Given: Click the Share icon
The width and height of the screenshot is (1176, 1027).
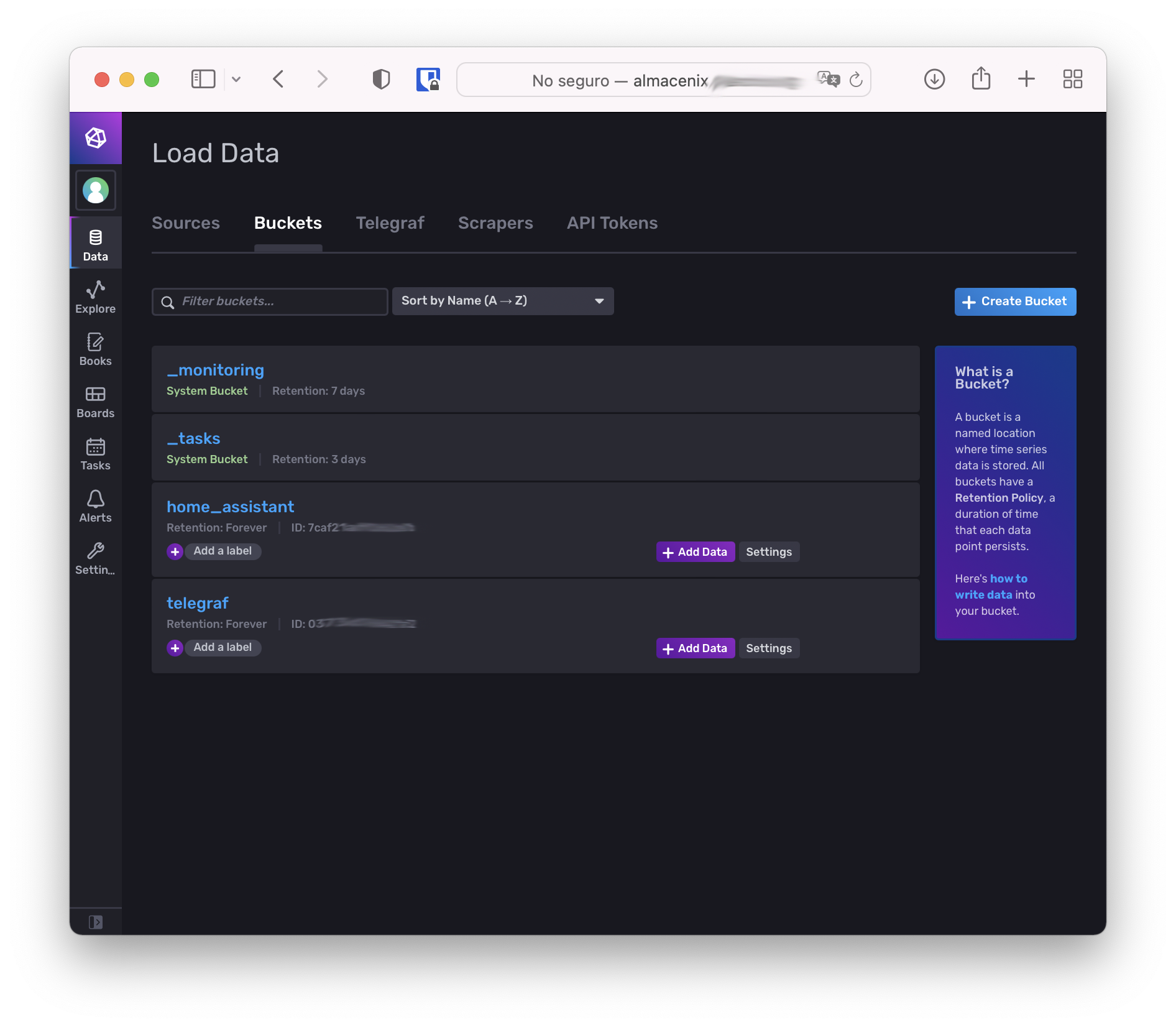Looking at the screenshot, I should tap(981, 78).
